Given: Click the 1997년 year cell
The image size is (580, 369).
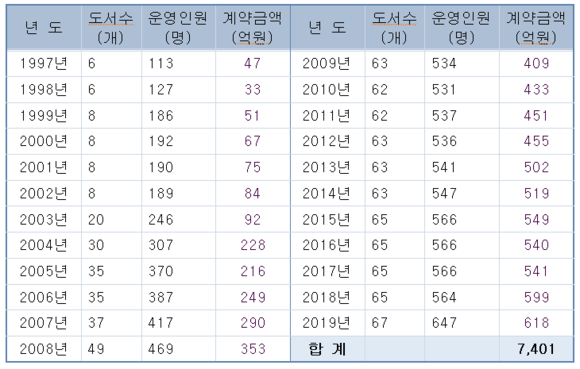Looking at the screenshot, I should 44,63.
